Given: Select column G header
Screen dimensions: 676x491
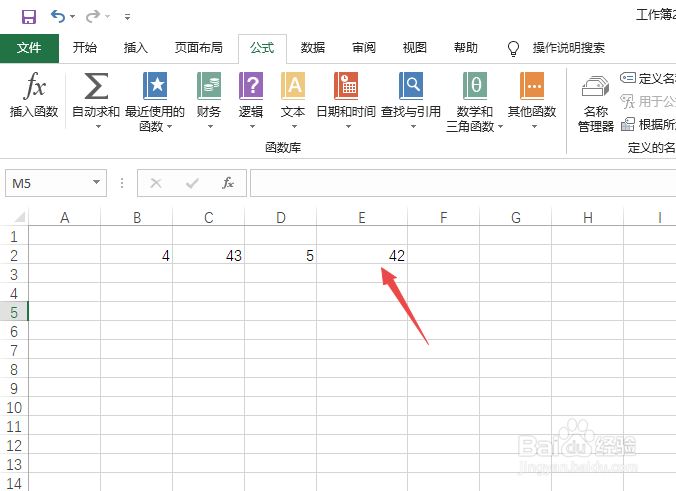Looking at the screenshot, I should pyautogui.click(x=516, y=217).
